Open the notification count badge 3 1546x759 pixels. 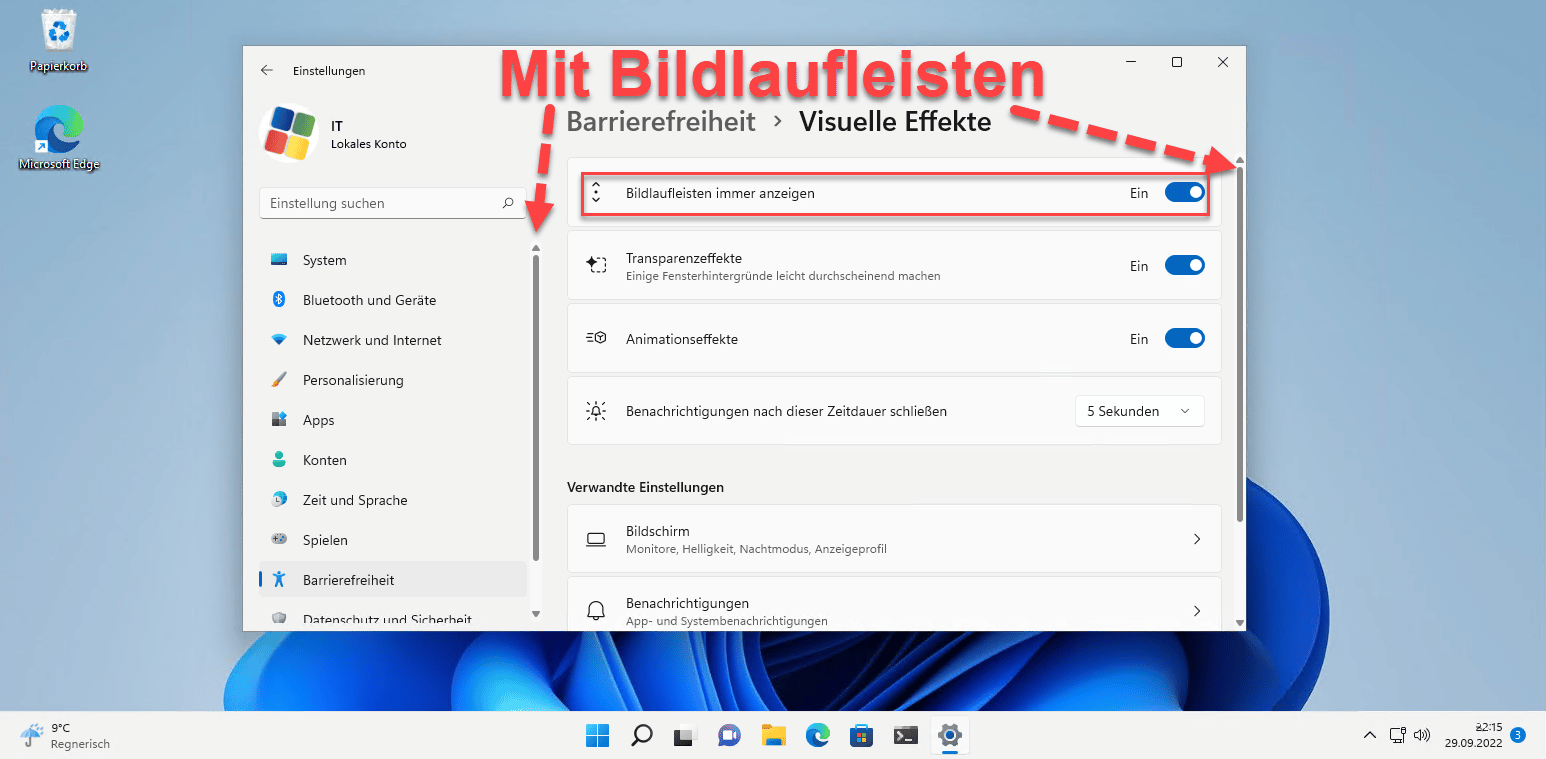click(x=1518, y=736)
